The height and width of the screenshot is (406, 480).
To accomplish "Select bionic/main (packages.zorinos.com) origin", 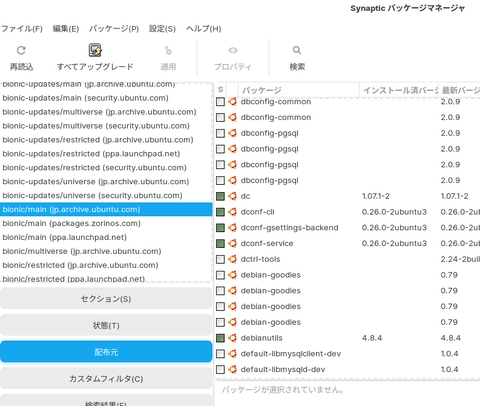I will [106, 223].
